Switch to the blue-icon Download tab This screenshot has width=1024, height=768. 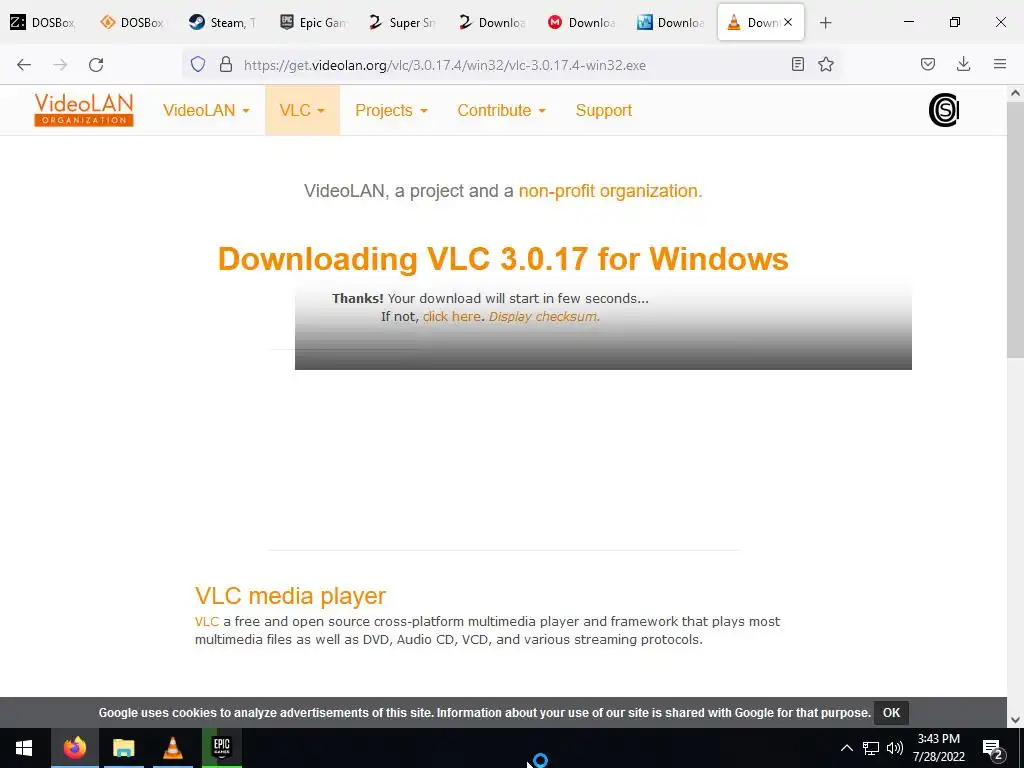670,22
